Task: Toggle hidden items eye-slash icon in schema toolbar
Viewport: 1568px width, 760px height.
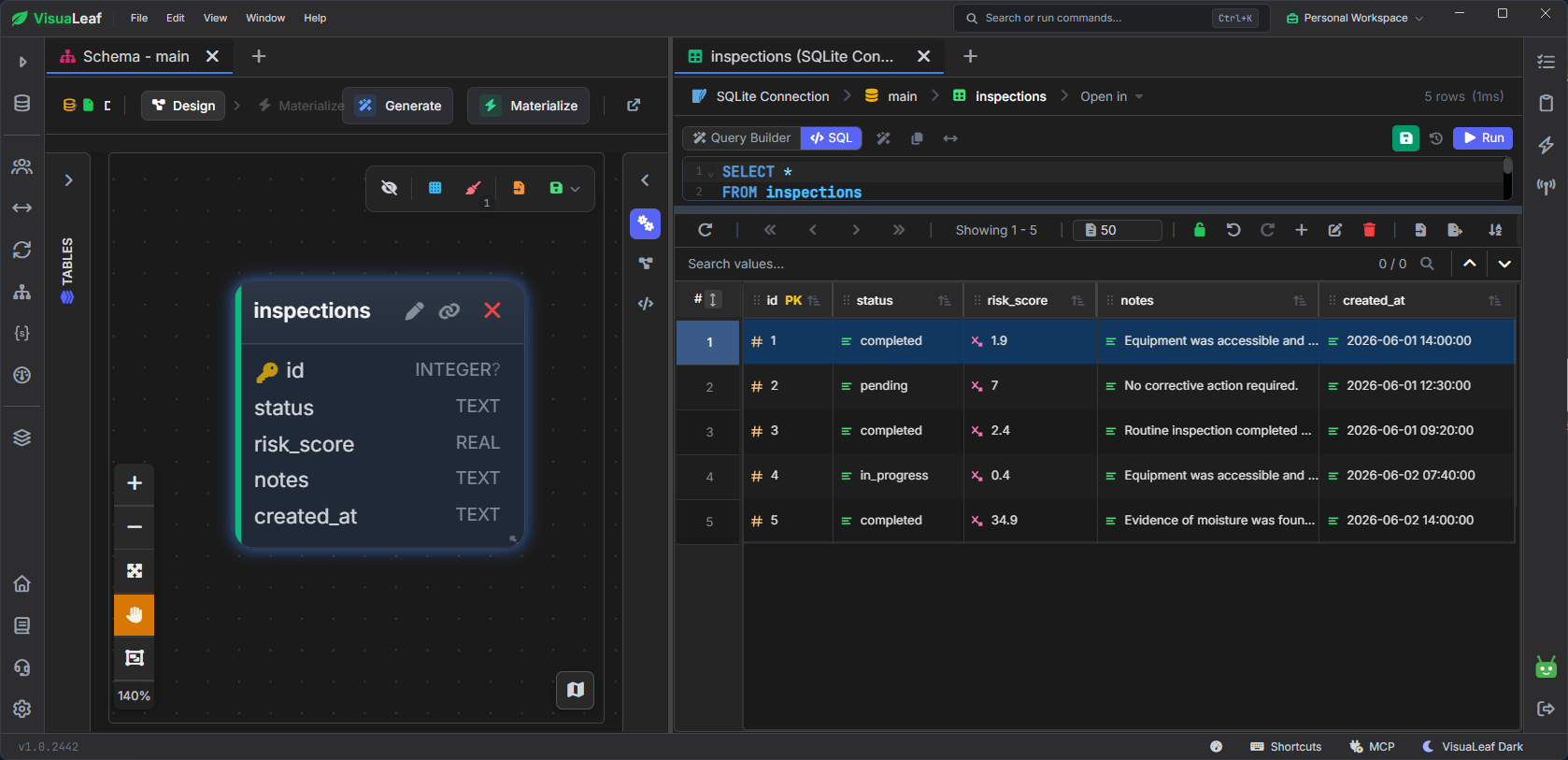Action: pos(390,188)
